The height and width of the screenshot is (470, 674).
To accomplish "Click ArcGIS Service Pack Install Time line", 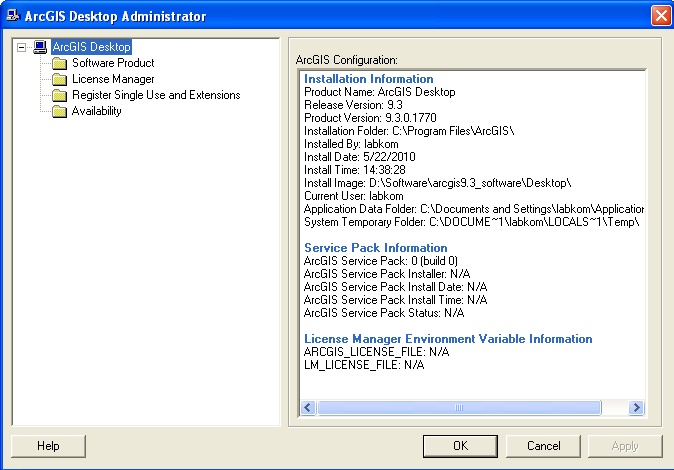I will point(395,300).
